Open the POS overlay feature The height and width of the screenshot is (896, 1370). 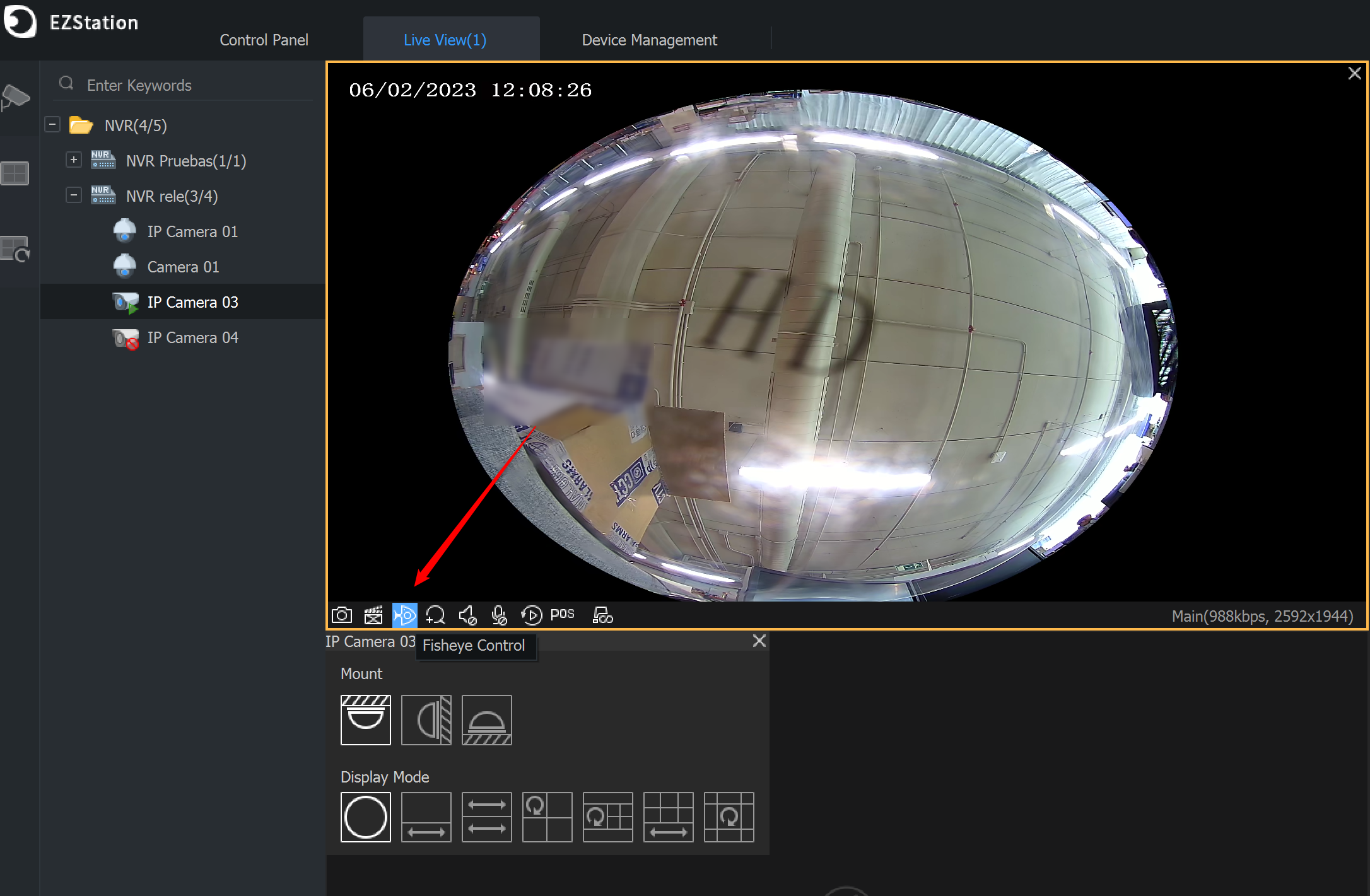tap(561, 614)
